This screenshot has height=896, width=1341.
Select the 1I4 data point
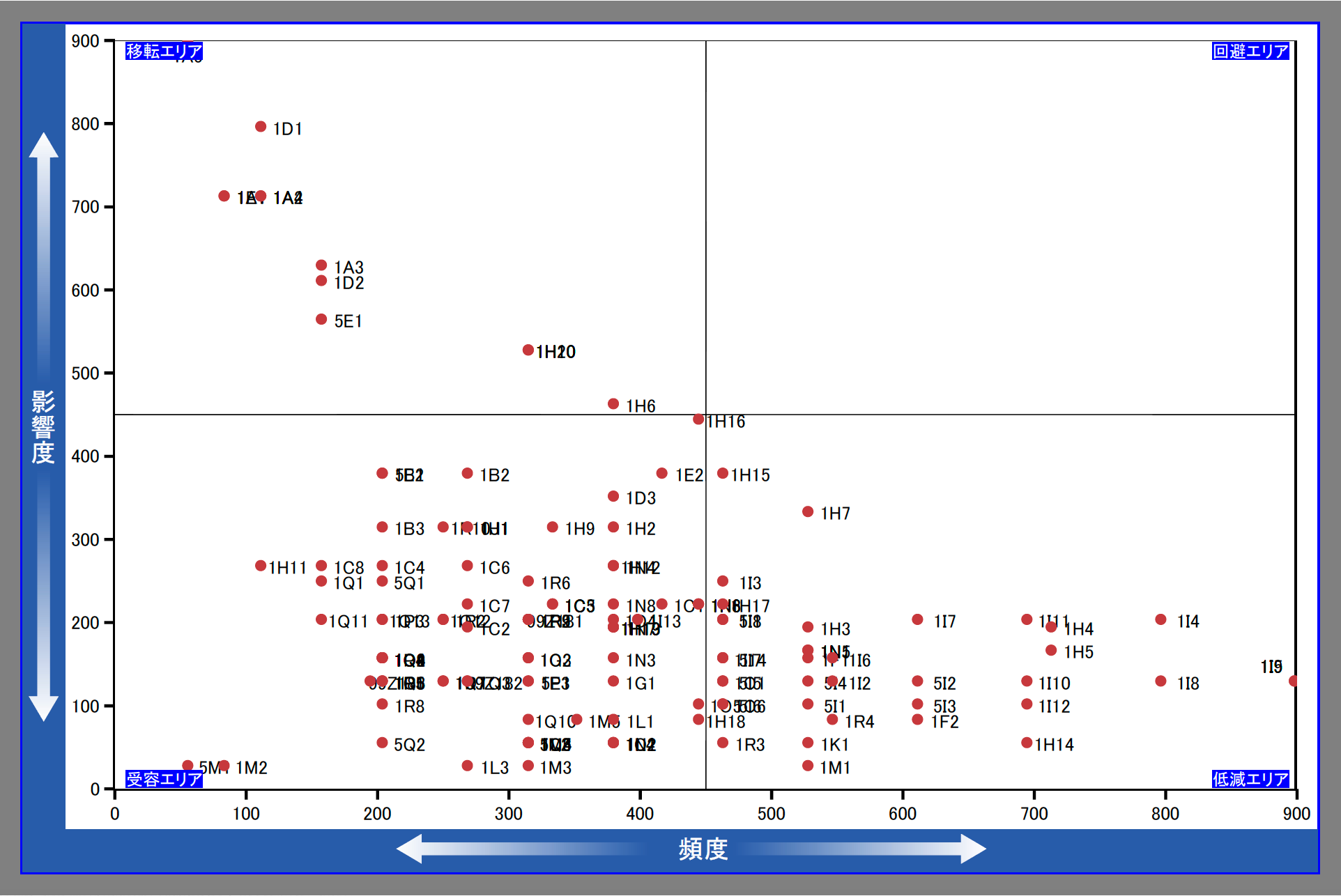[1160, 619]
